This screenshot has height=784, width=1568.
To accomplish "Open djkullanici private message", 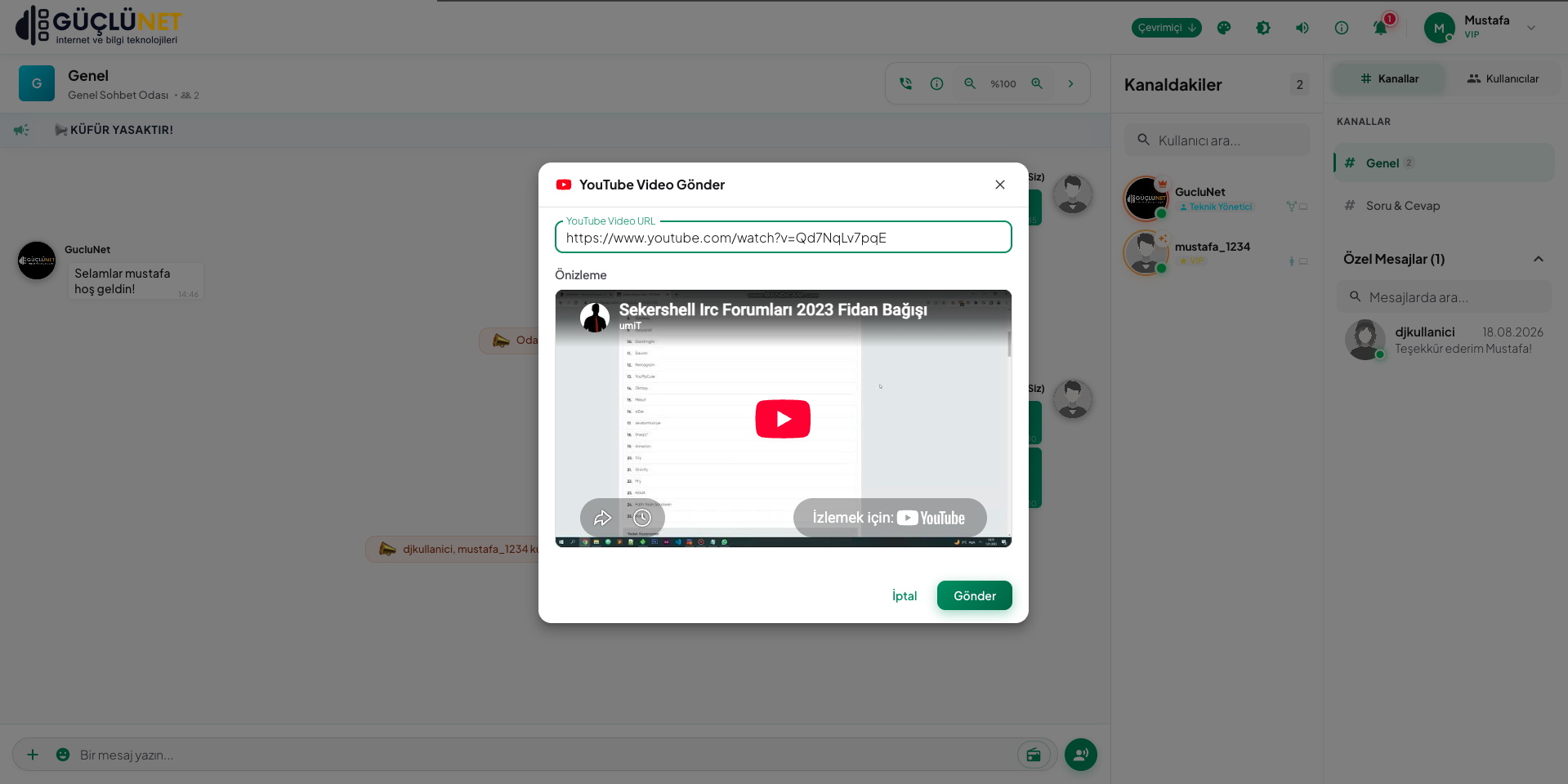I will (x=1444, y=340).
